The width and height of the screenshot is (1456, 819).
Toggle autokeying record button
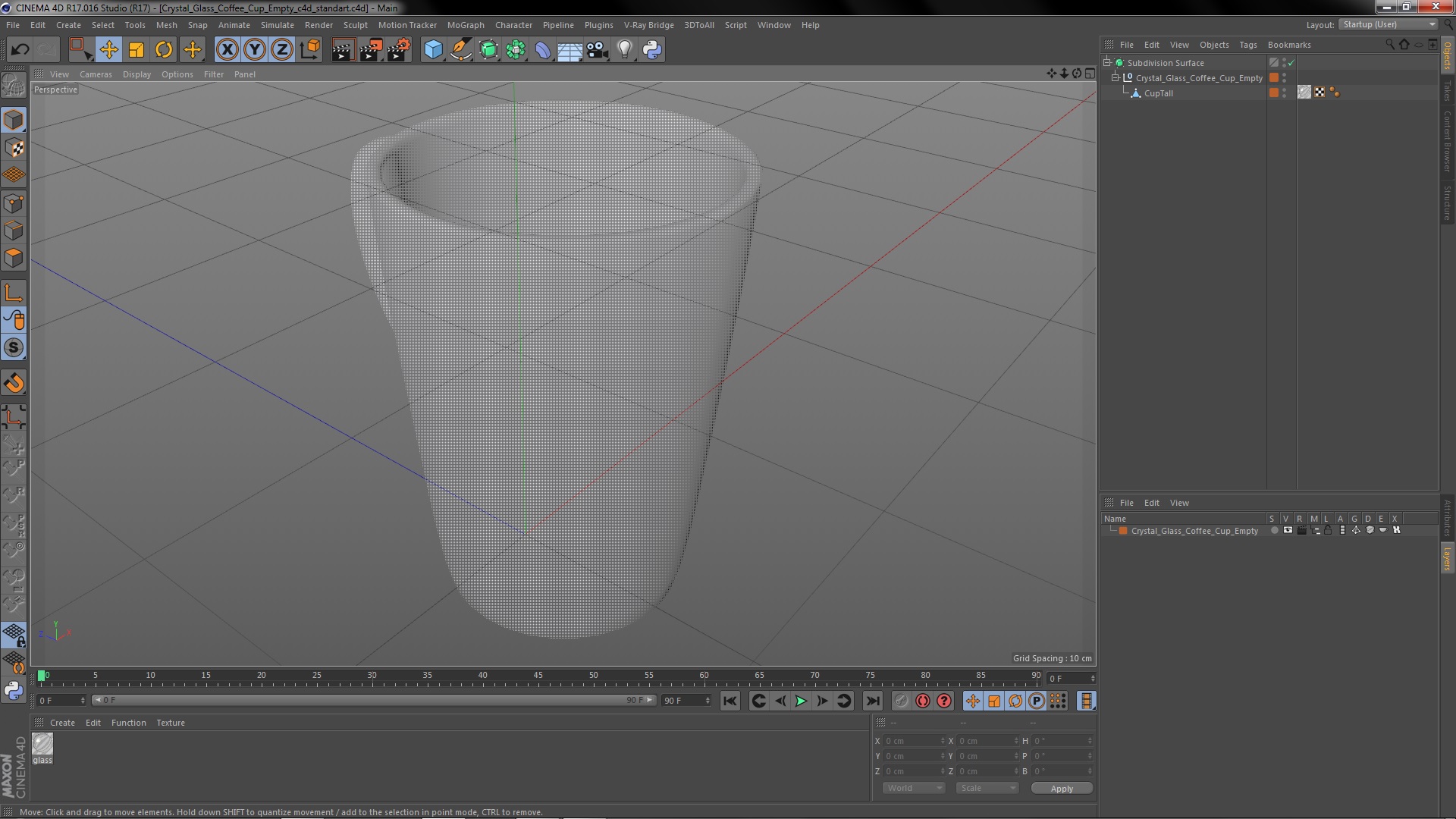click(922, 701)
